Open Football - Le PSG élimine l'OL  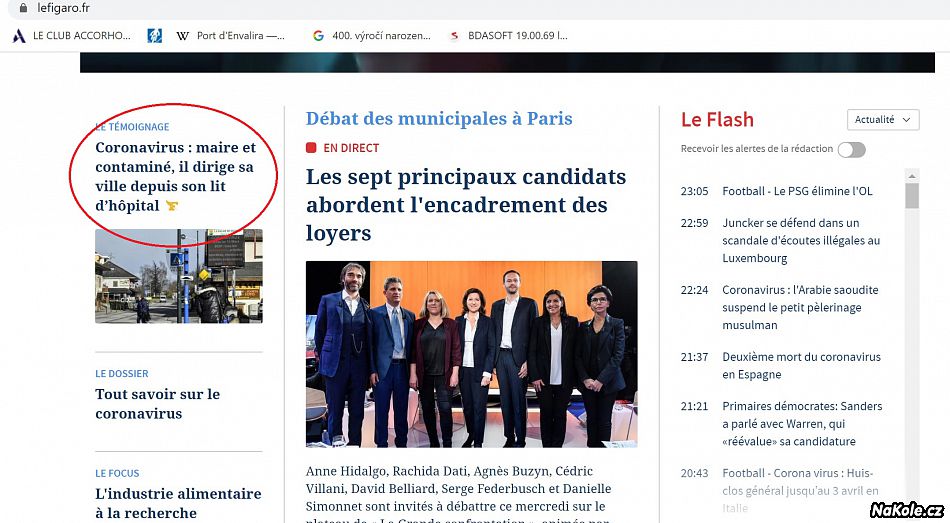coord(797,191)
